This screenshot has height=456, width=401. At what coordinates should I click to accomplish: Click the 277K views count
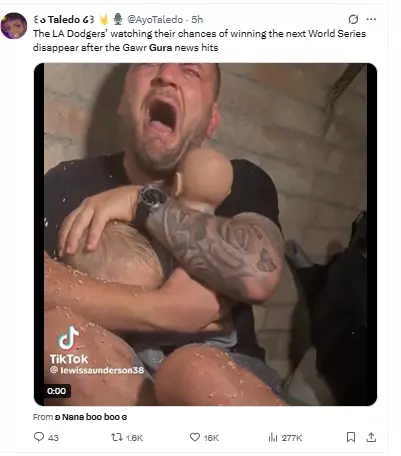click(292, 438)
